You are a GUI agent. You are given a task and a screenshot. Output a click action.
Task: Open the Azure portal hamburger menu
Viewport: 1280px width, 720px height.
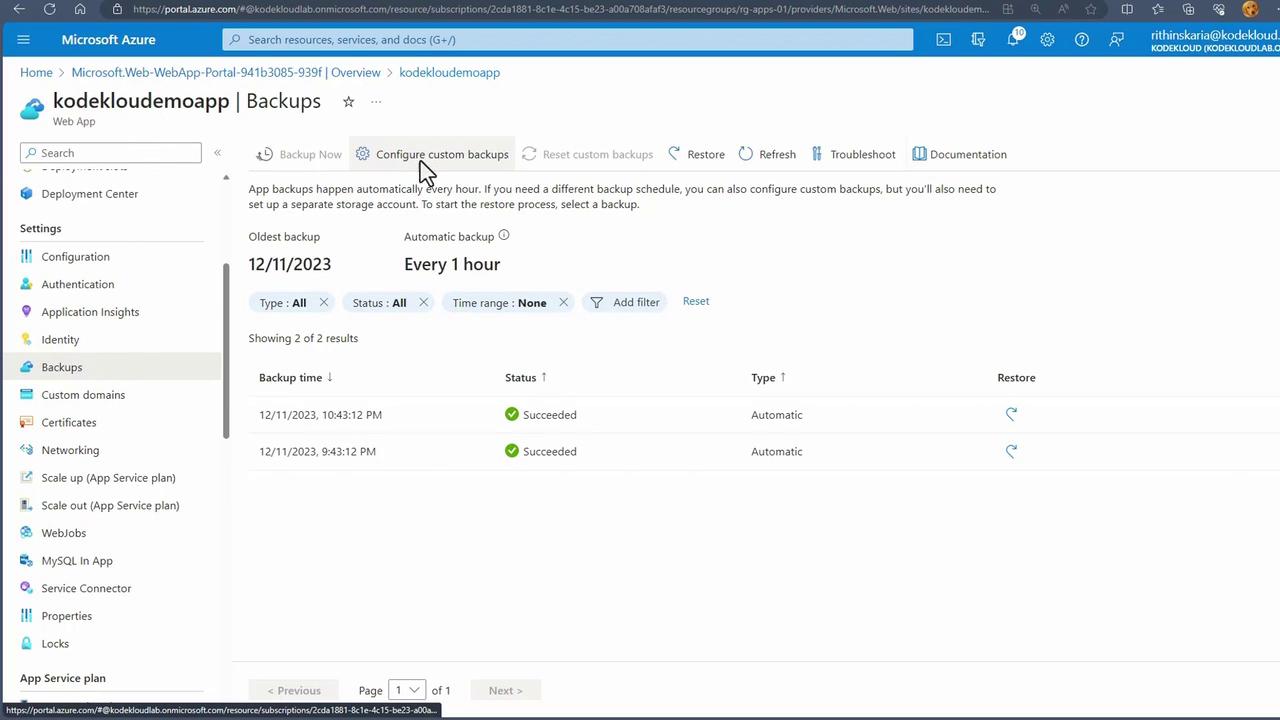click(24, 40)
